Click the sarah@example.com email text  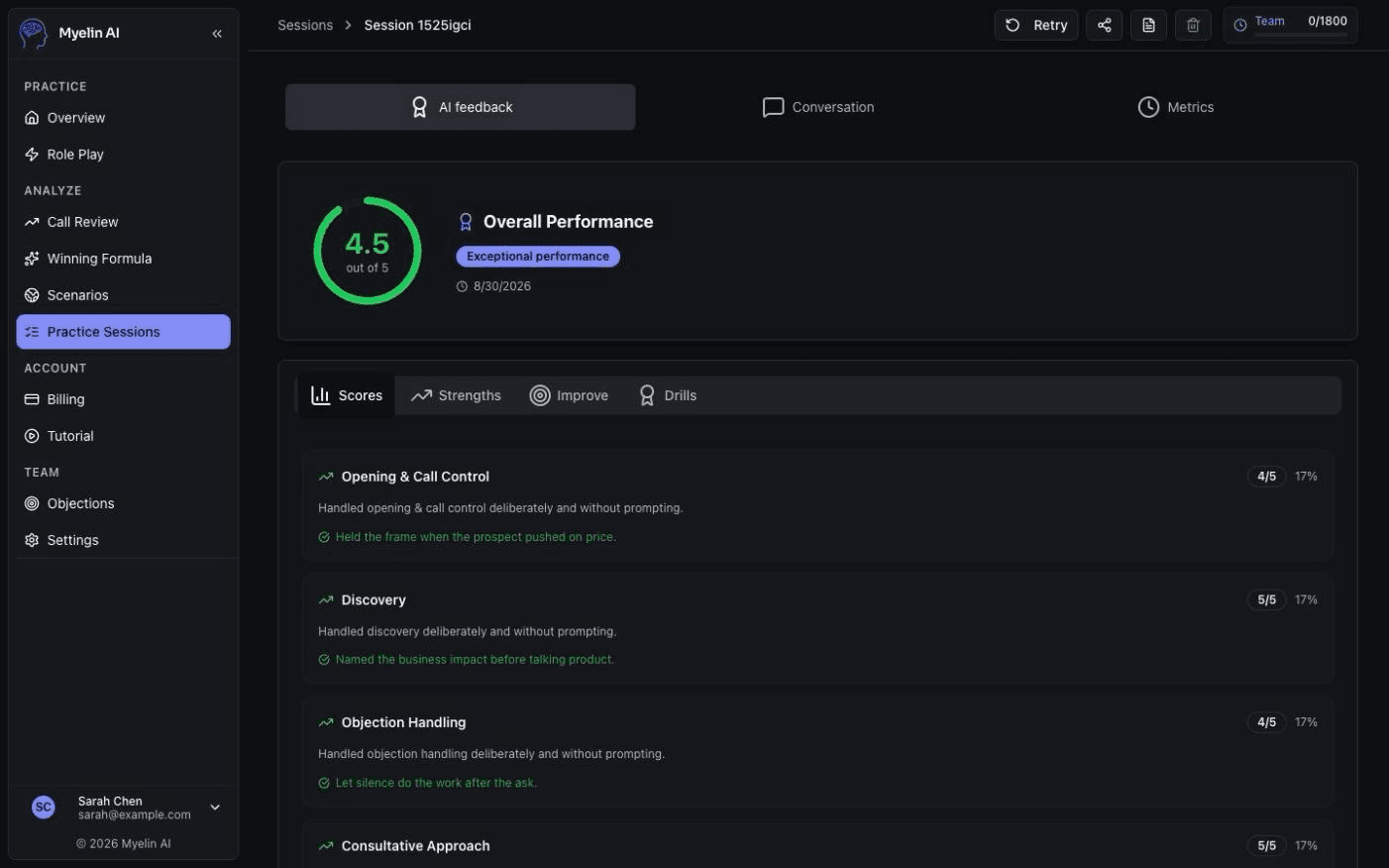[135, 814]
